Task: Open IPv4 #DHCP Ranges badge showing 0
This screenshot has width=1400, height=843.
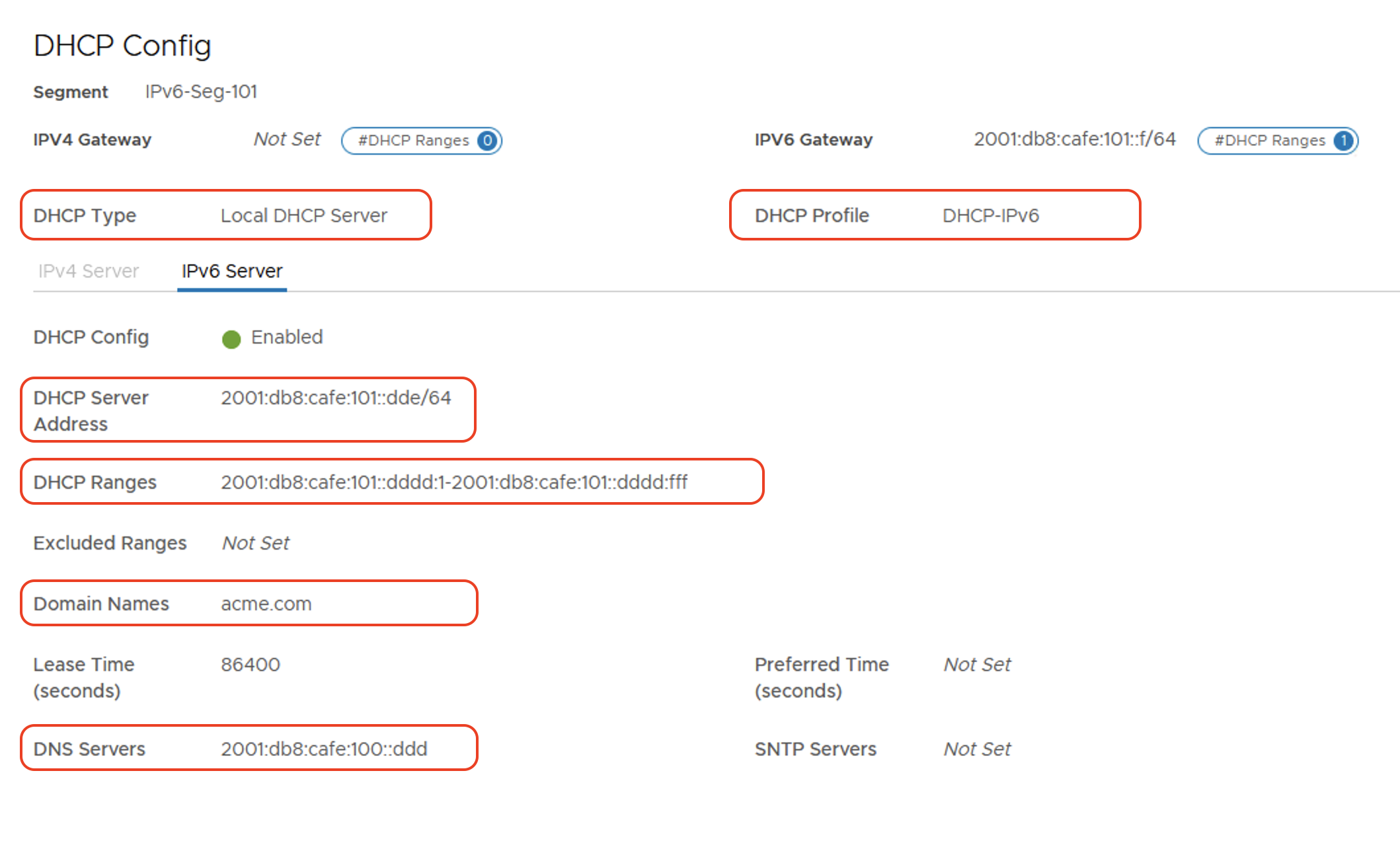Action: pos(422,141)
